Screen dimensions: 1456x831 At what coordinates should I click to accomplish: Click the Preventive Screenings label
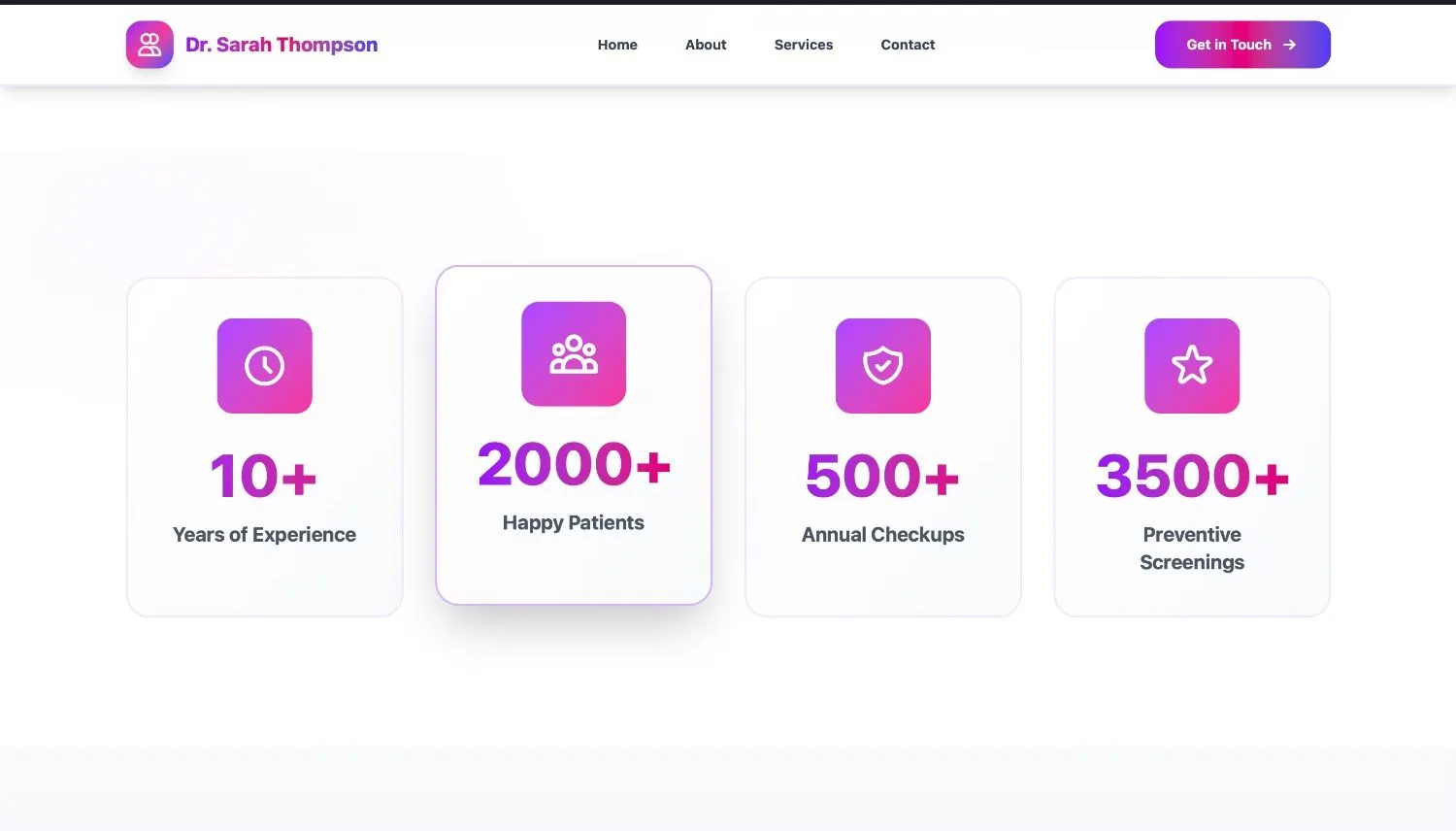pos(1191,548)
